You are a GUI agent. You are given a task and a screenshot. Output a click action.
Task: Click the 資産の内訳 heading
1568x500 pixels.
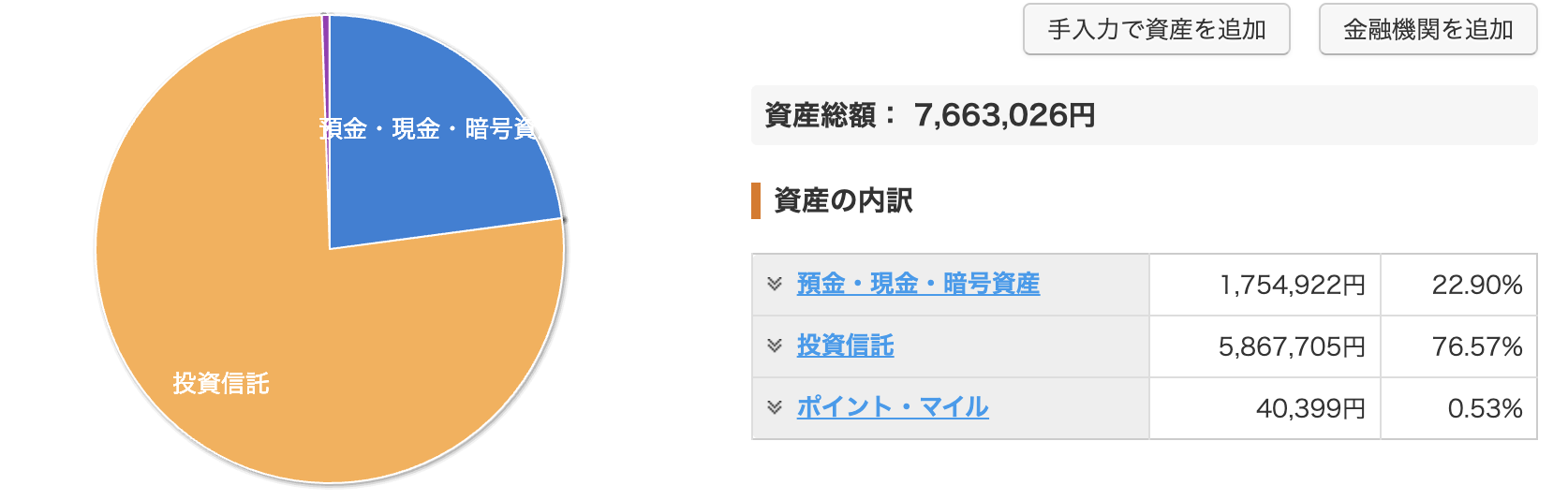click(843, 200)
